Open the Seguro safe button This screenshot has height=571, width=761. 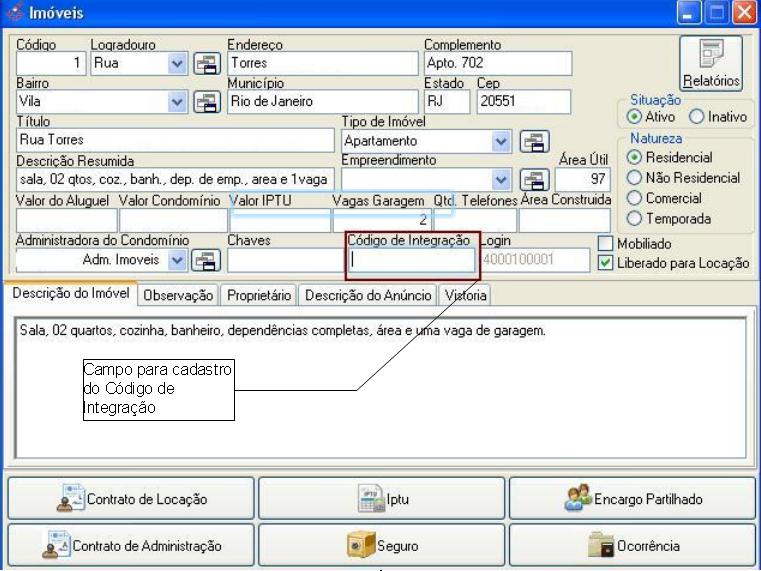pos(383,546)
